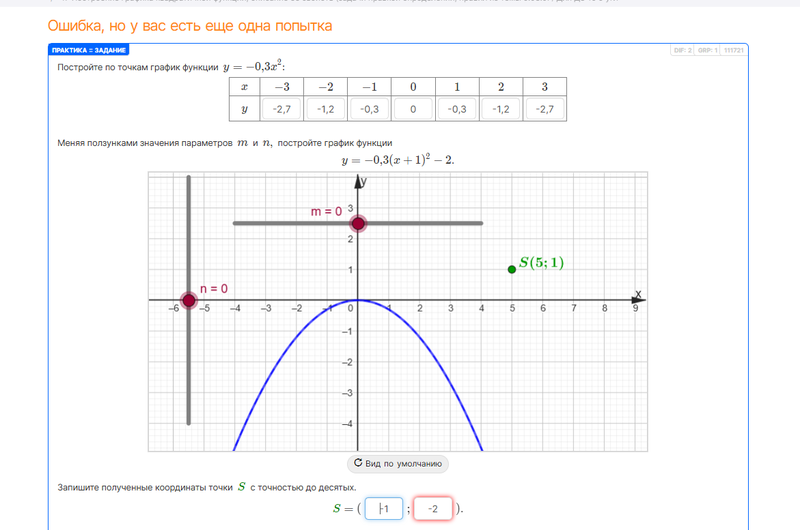Click the y input under x = 0

point(413,109)
